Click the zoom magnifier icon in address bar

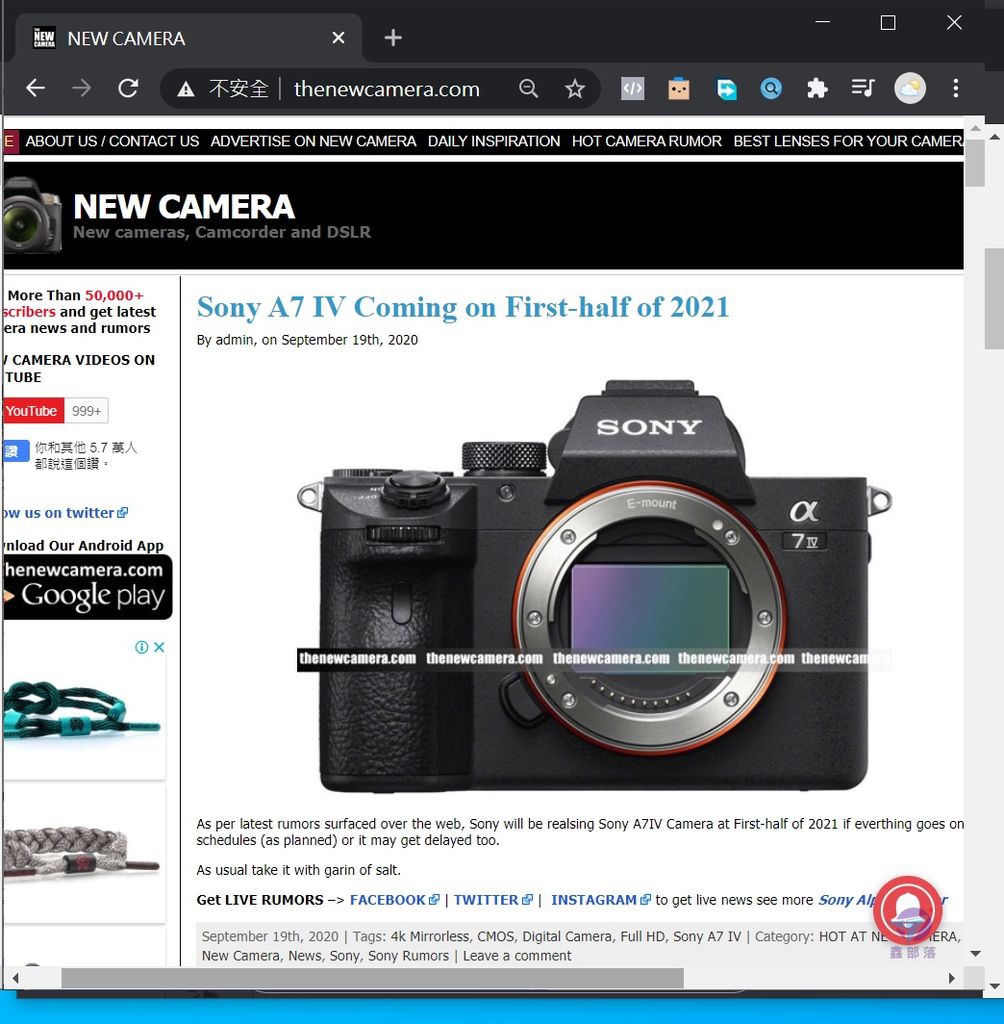coord(528,88)
